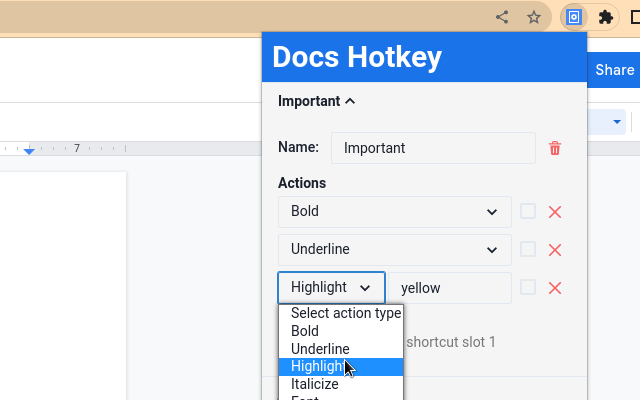640x400 pixels.
Task: Choose 'Select action type' in the list
Action: (x=341, y=313)
